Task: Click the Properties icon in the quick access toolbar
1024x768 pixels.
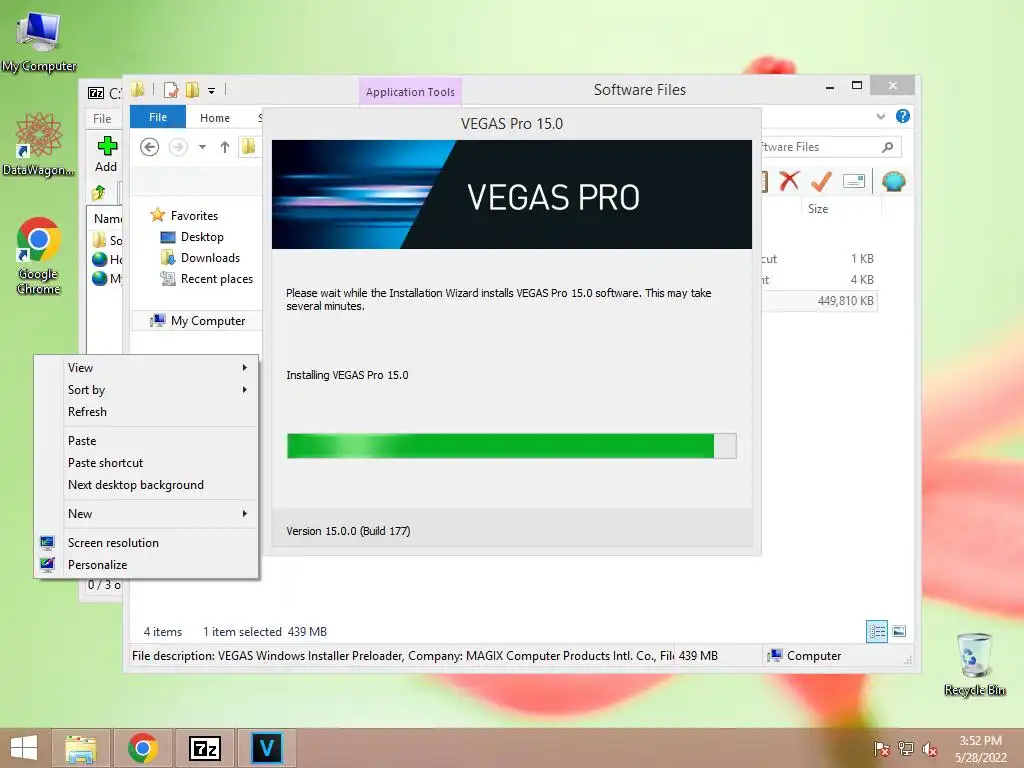Action: click(x=171, y=90)
